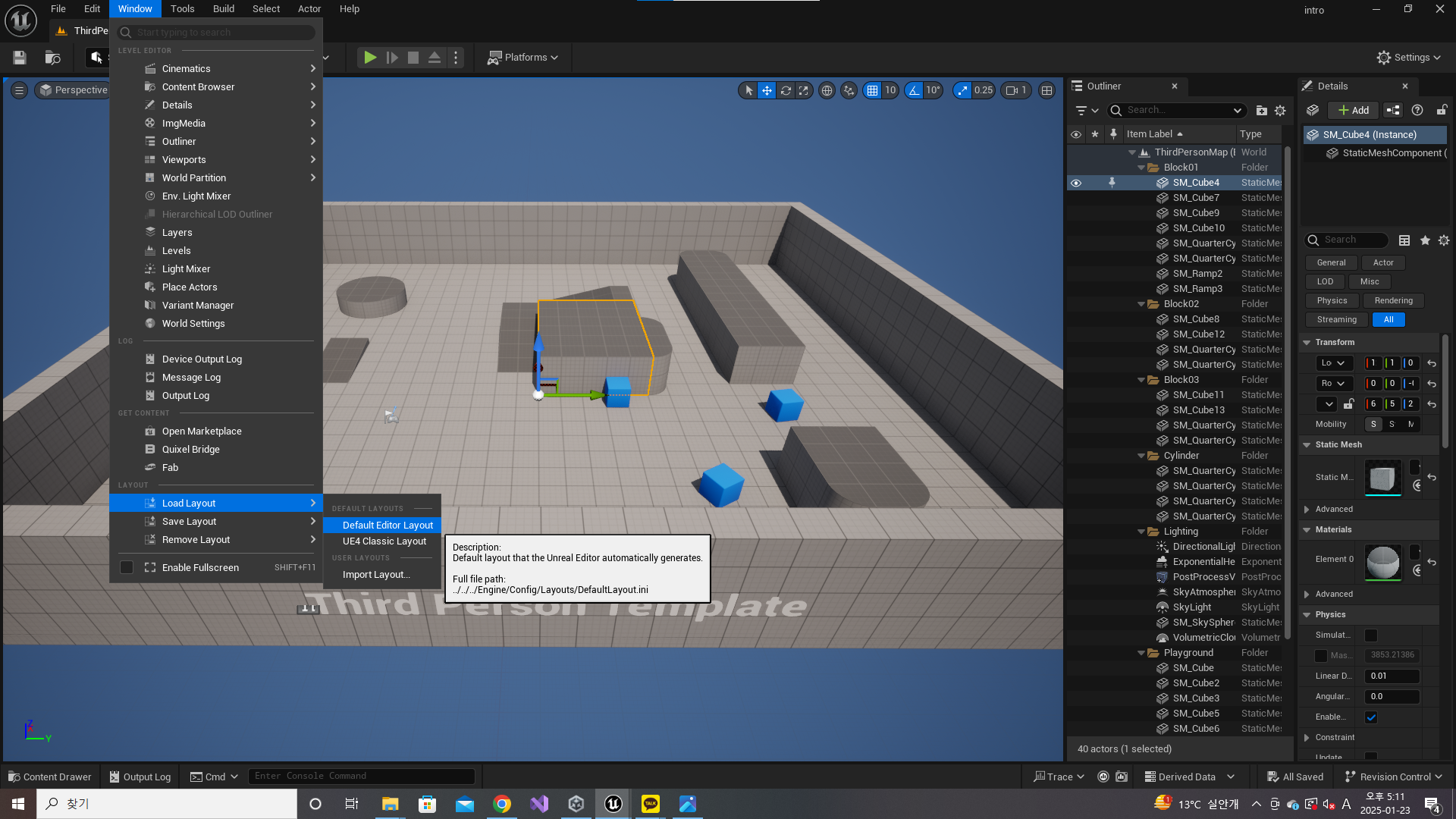Open File Explorer from taskbar

(390, 804)
